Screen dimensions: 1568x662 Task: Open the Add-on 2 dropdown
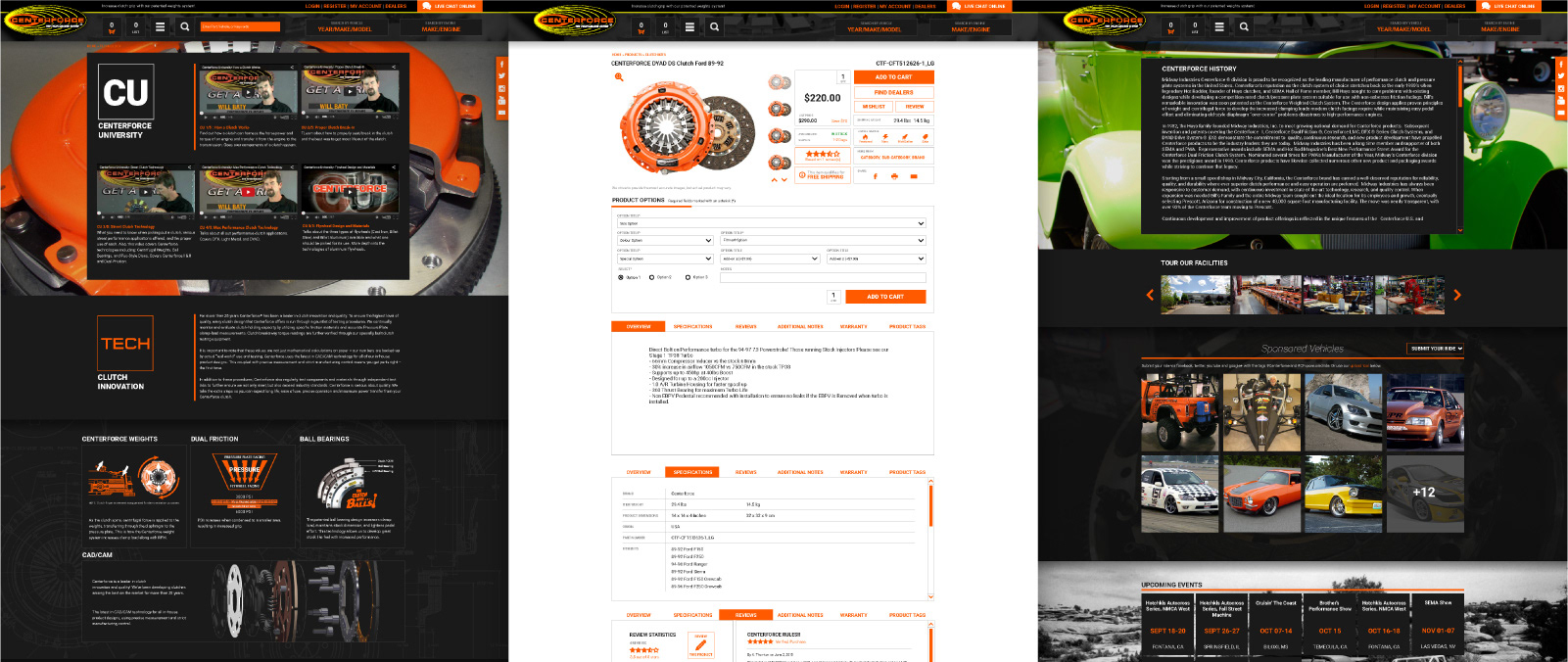(x=877, y=259)
